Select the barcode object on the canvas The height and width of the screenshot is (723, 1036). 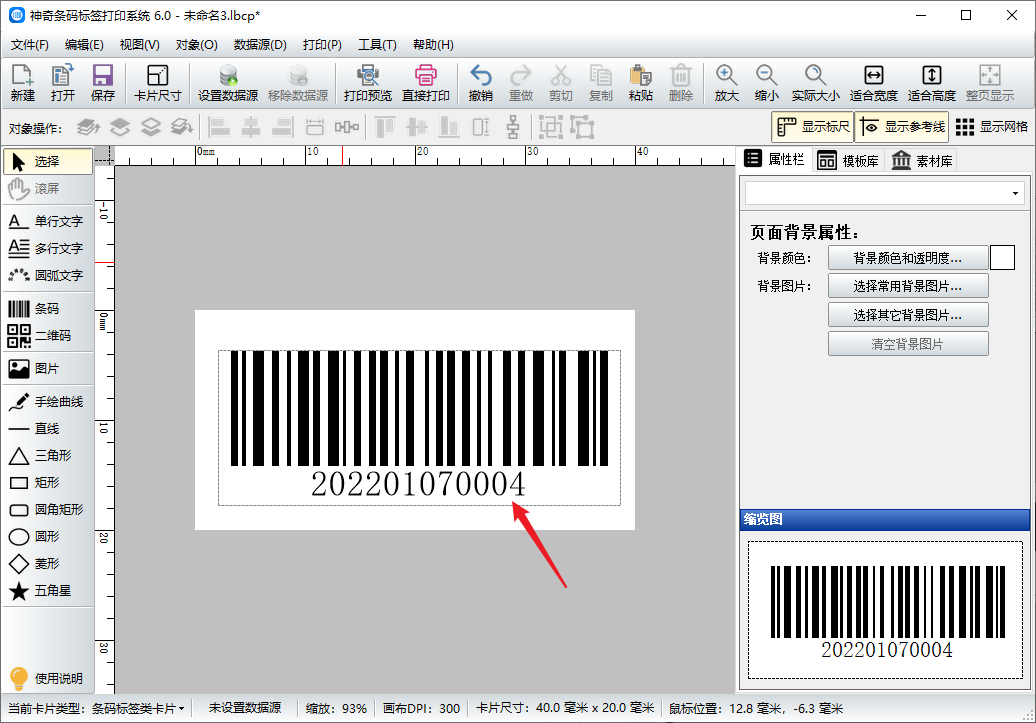point(420,428)
